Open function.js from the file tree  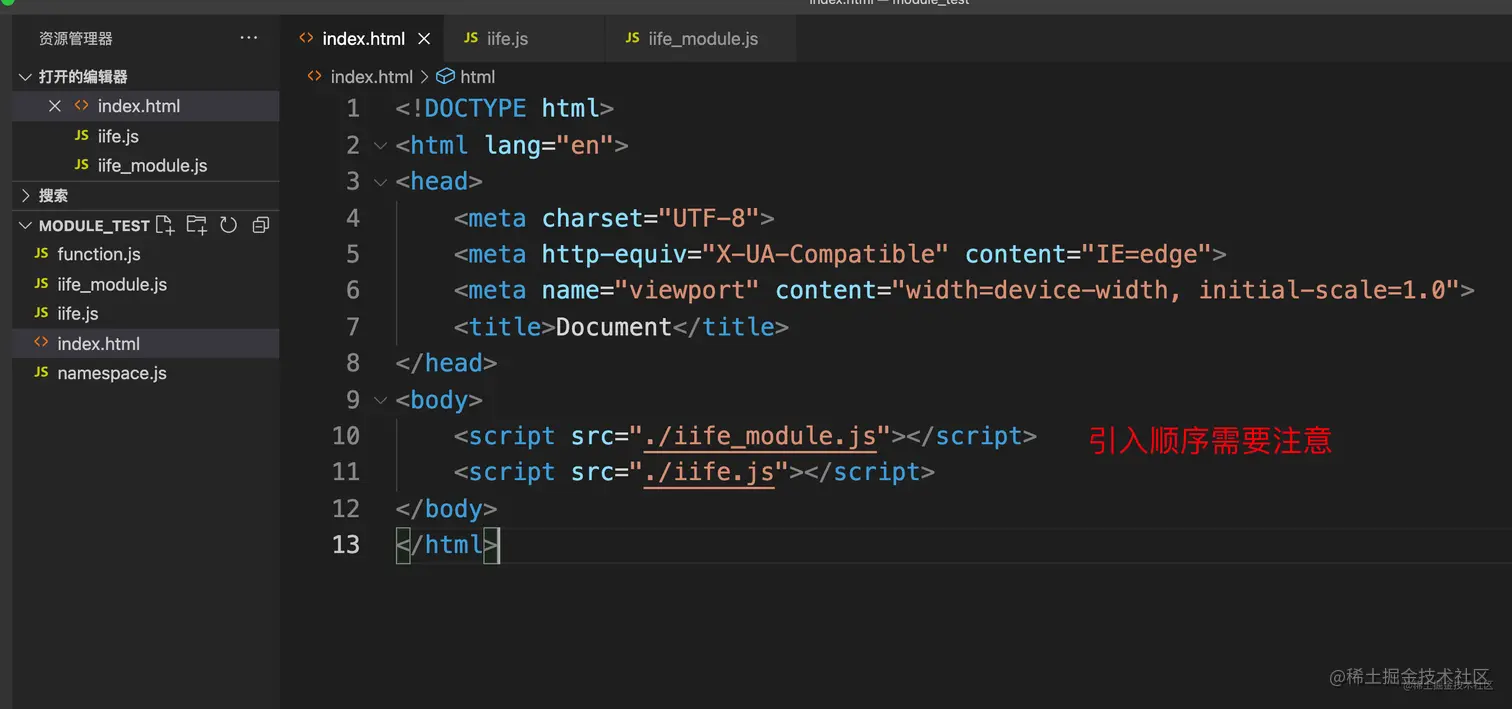tap(145, 254)
